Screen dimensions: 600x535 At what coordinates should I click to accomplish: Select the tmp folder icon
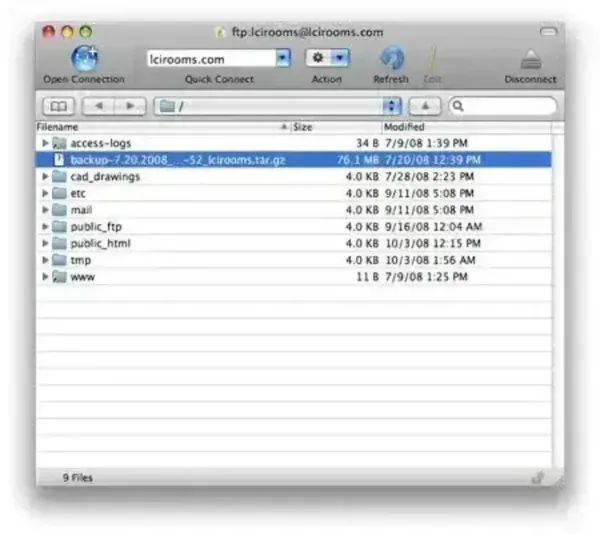[x=59, y=260]
